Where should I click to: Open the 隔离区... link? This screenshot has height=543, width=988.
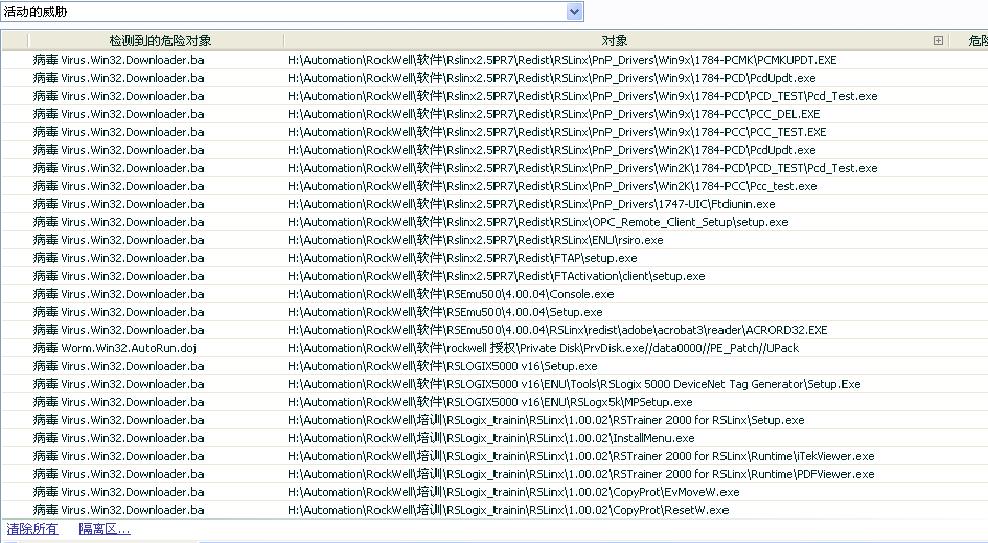coord(105,529)
